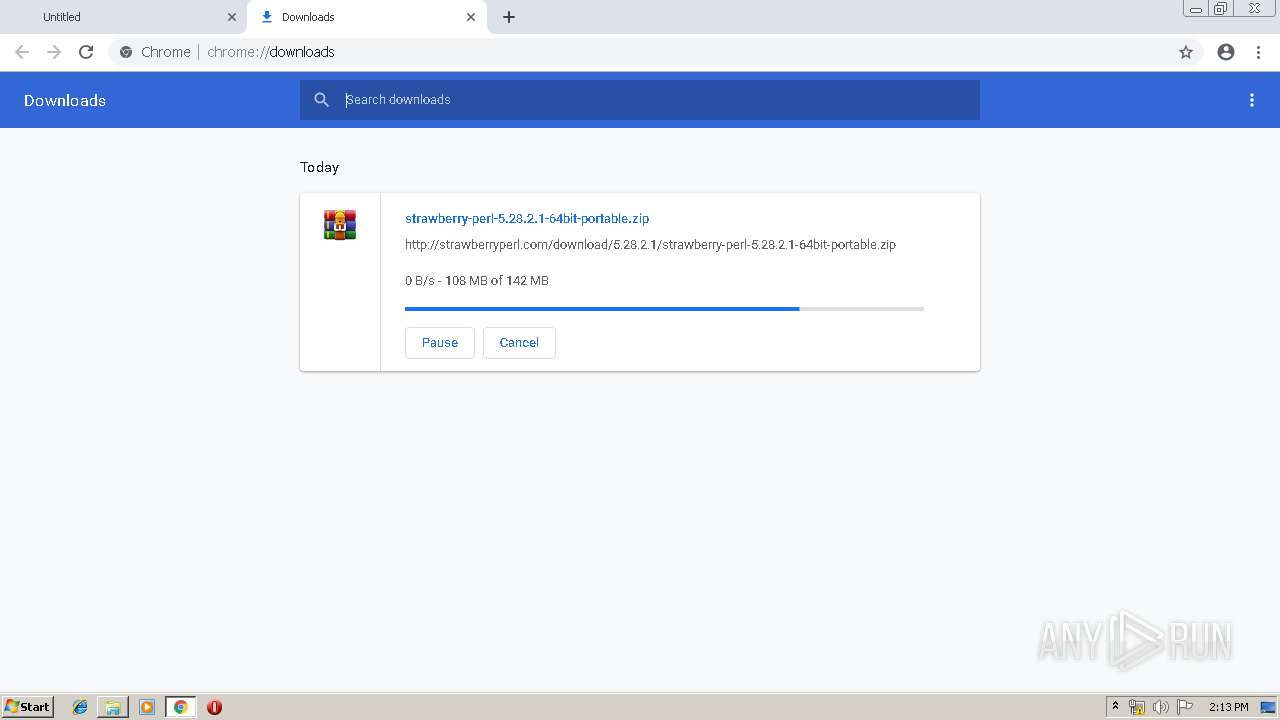1280x720 pixels.
Task: Open Chrome's three-dot customize menu
Action: pos(1258,52)
